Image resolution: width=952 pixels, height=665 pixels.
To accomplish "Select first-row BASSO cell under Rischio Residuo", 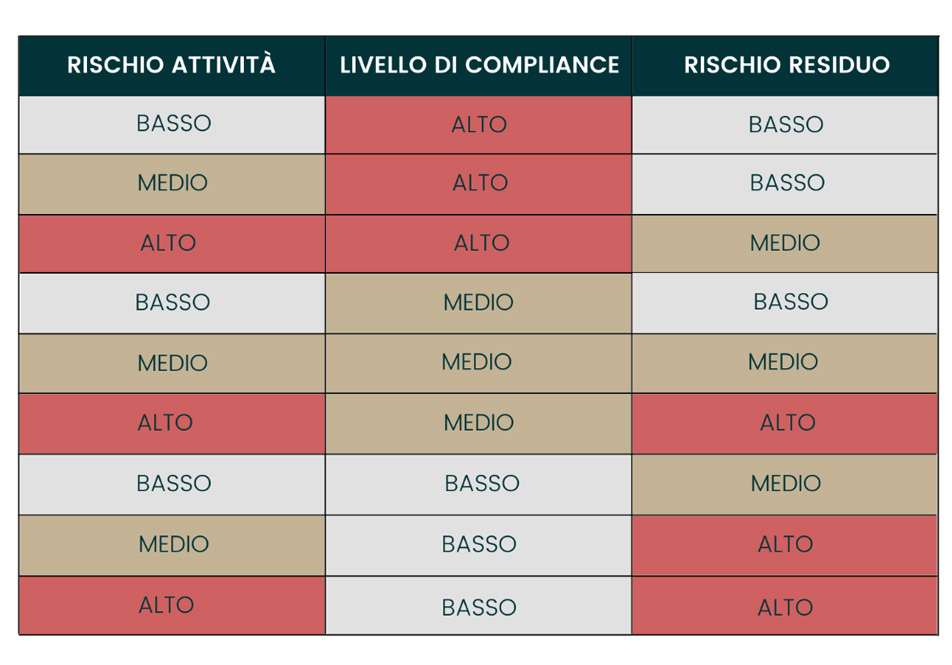I will [x=786, y=125].
